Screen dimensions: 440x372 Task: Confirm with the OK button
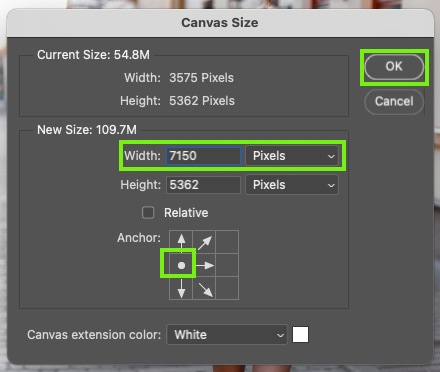(394, 67)
